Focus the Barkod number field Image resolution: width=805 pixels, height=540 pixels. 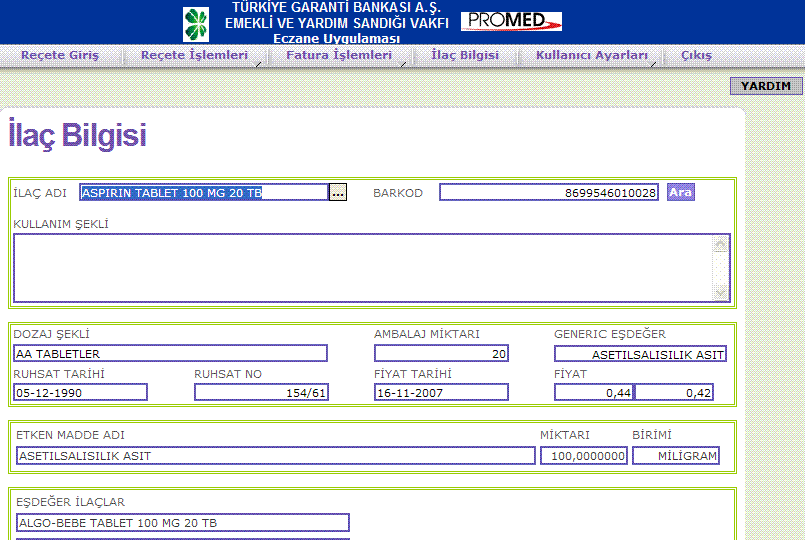548,193
